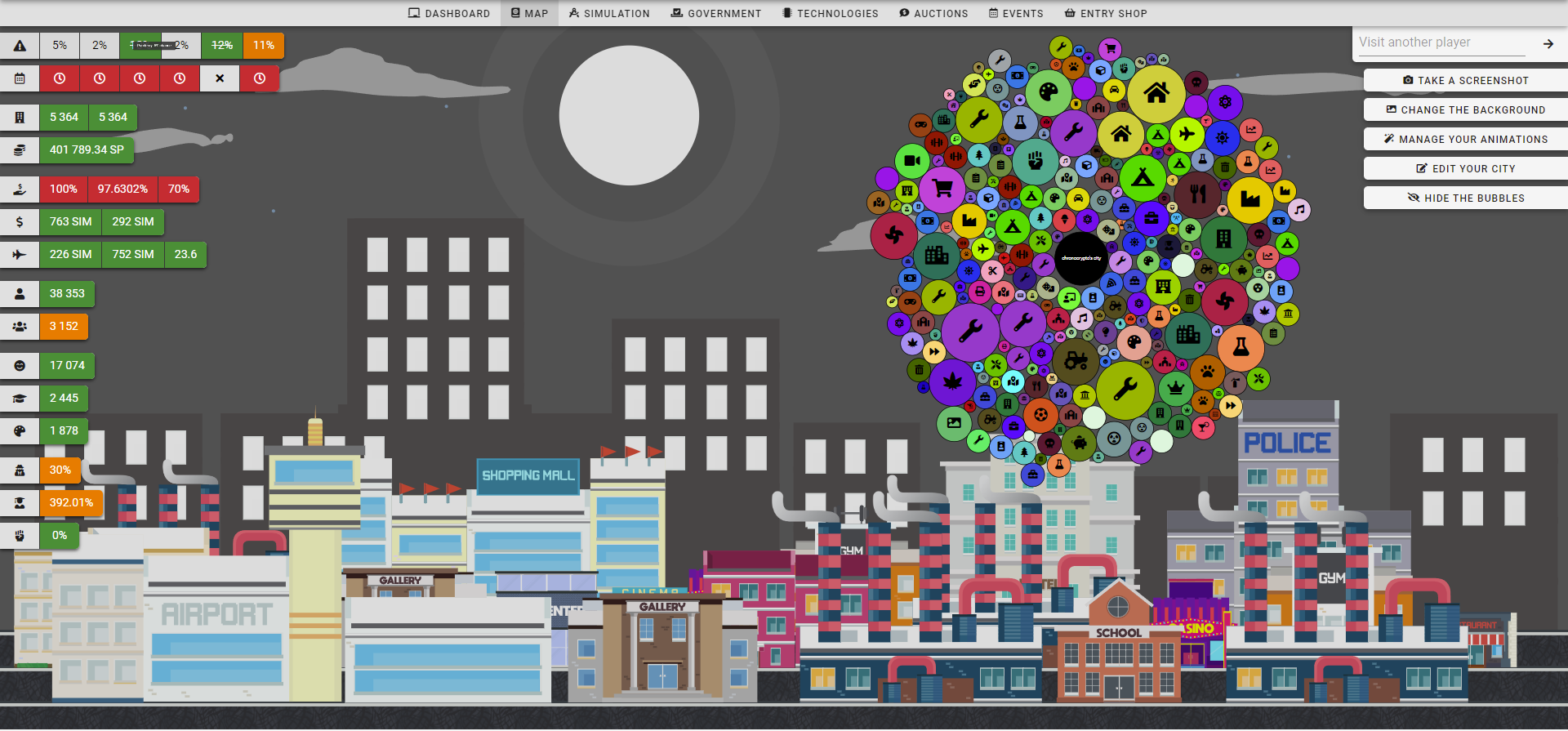Click the hand-with-dollar icon beside 100%
The height and width of the screenshot is (731, 1568).
(x=20, y=189)
